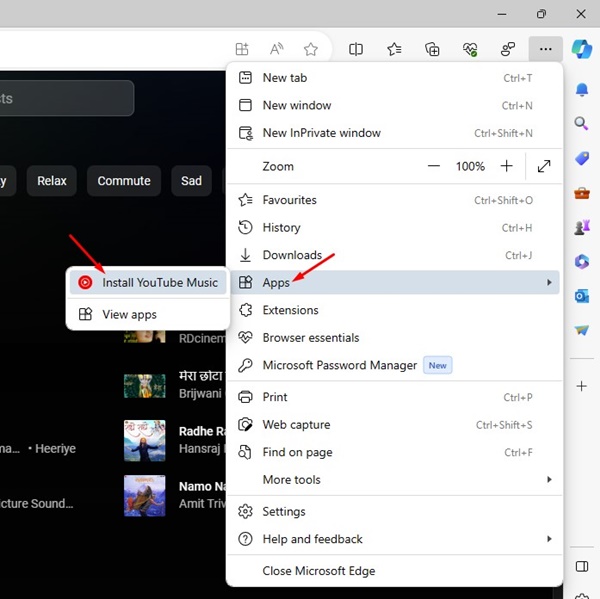Click the app available install icon in address bar
600x599 pixels.
tap(241, 49)
